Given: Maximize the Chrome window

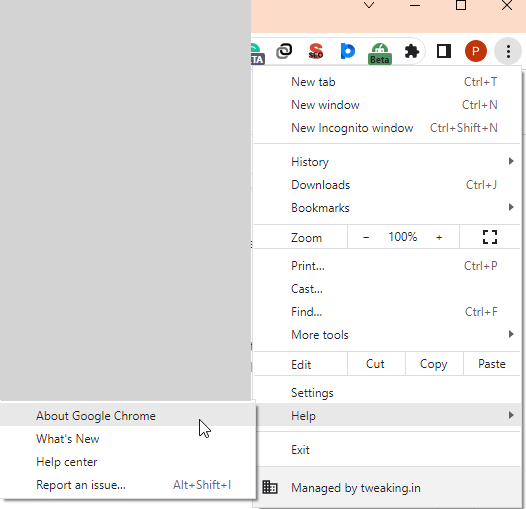Looking at the screenshot, I should [x=461, y=5].
